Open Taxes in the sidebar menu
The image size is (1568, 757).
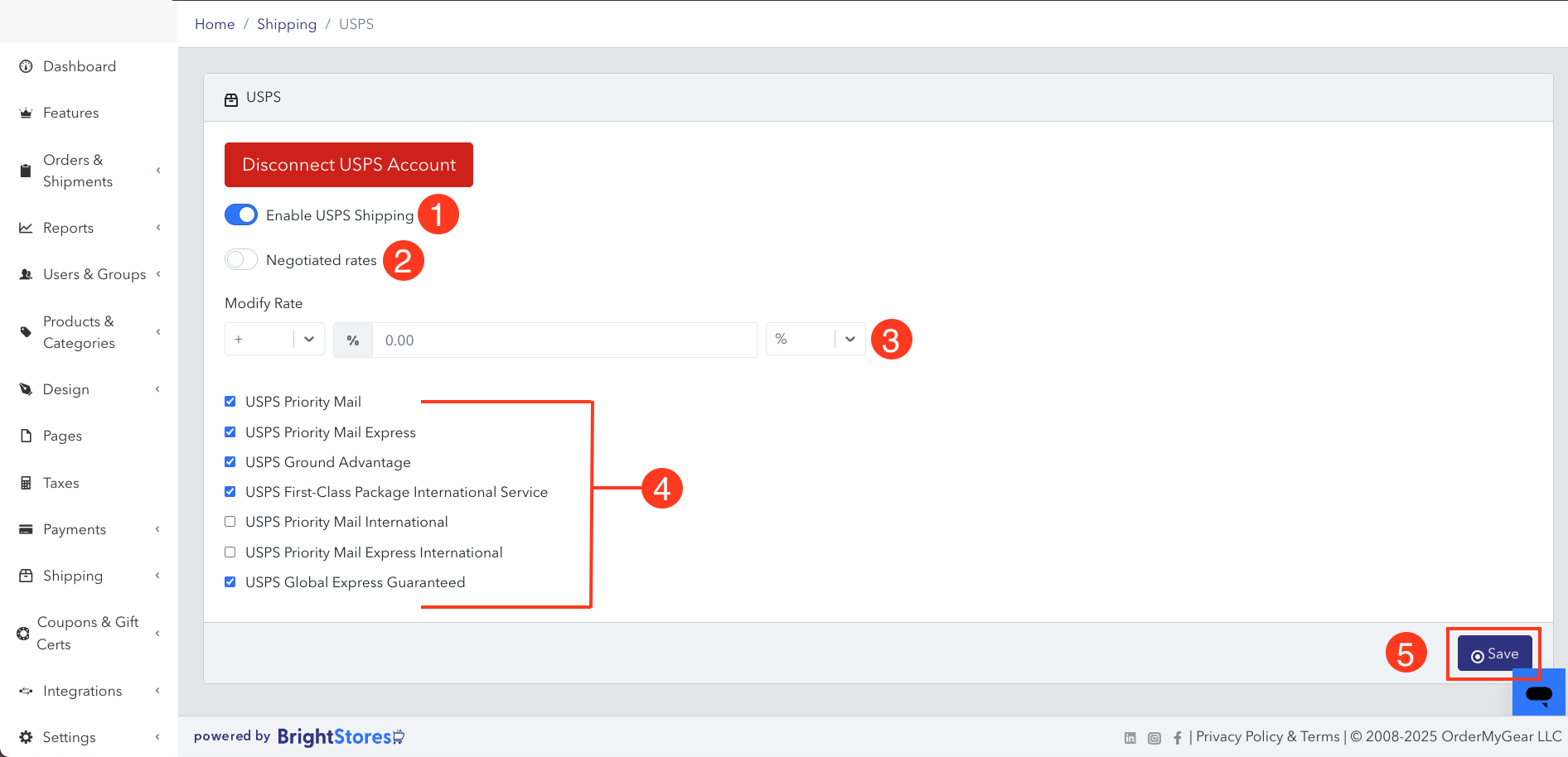[x=61, y=483]
